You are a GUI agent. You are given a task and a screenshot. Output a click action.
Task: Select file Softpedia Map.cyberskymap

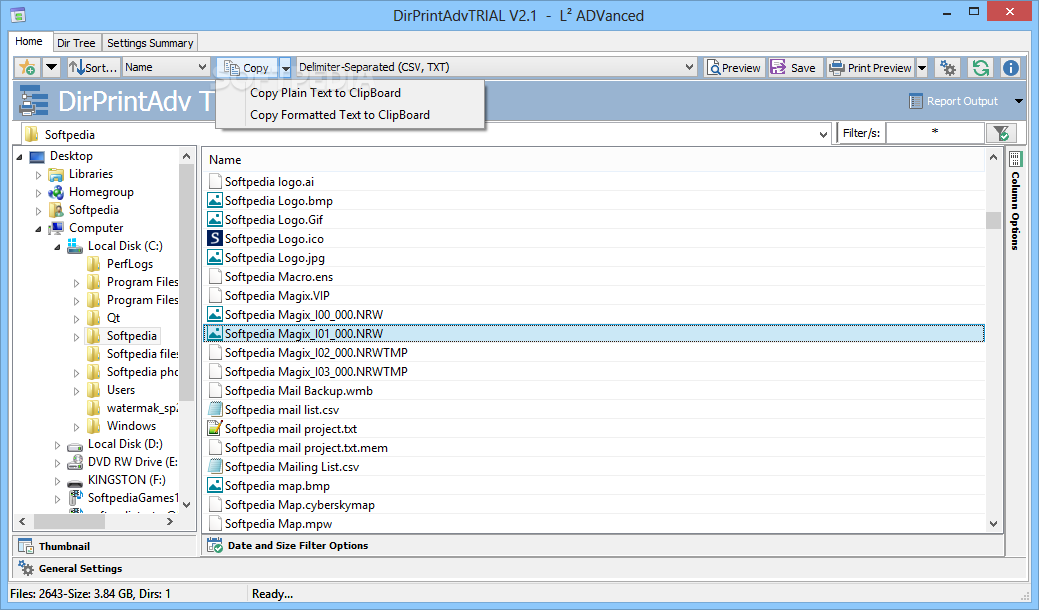pyautogui.click(x=300, y=505)
